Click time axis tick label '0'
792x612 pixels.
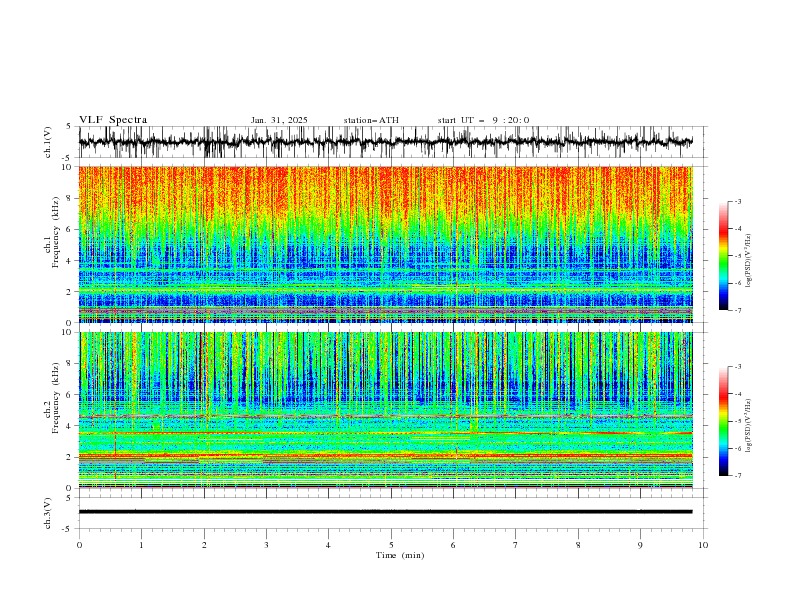click(79, 545)
